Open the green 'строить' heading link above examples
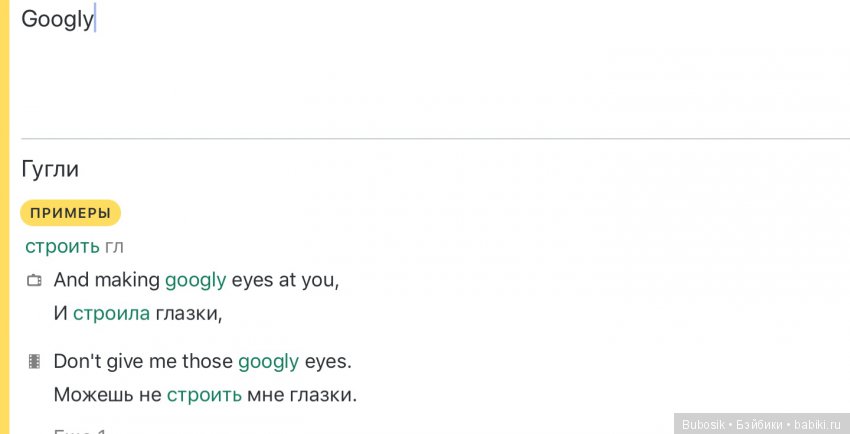 (x=62, y=246)
